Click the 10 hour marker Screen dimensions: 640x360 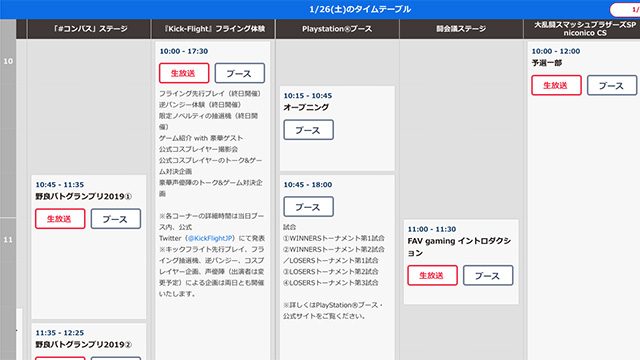click(8, 61)
